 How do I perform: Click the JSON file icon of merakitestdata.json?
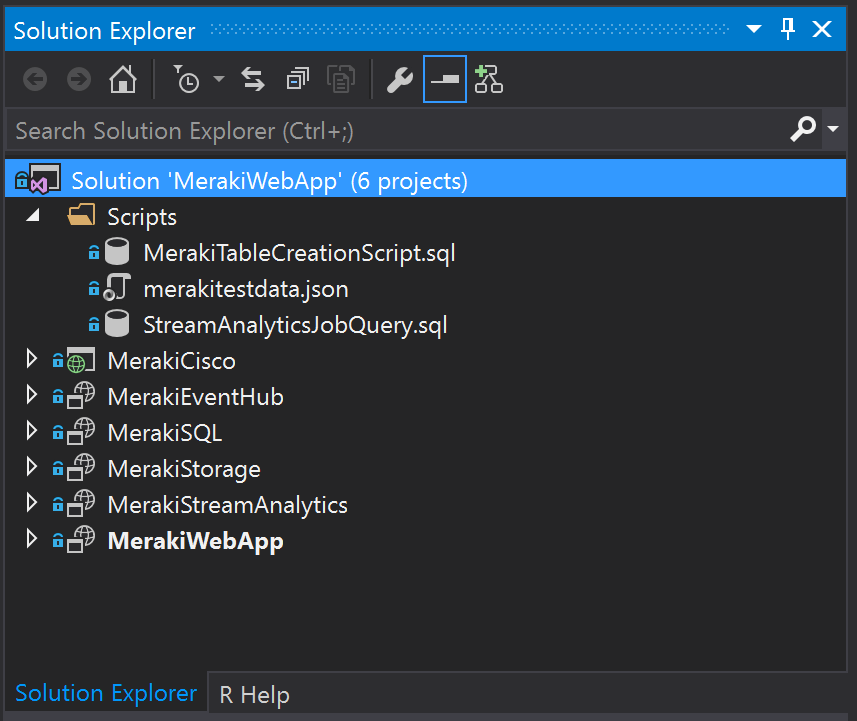(x=117, y=288)
